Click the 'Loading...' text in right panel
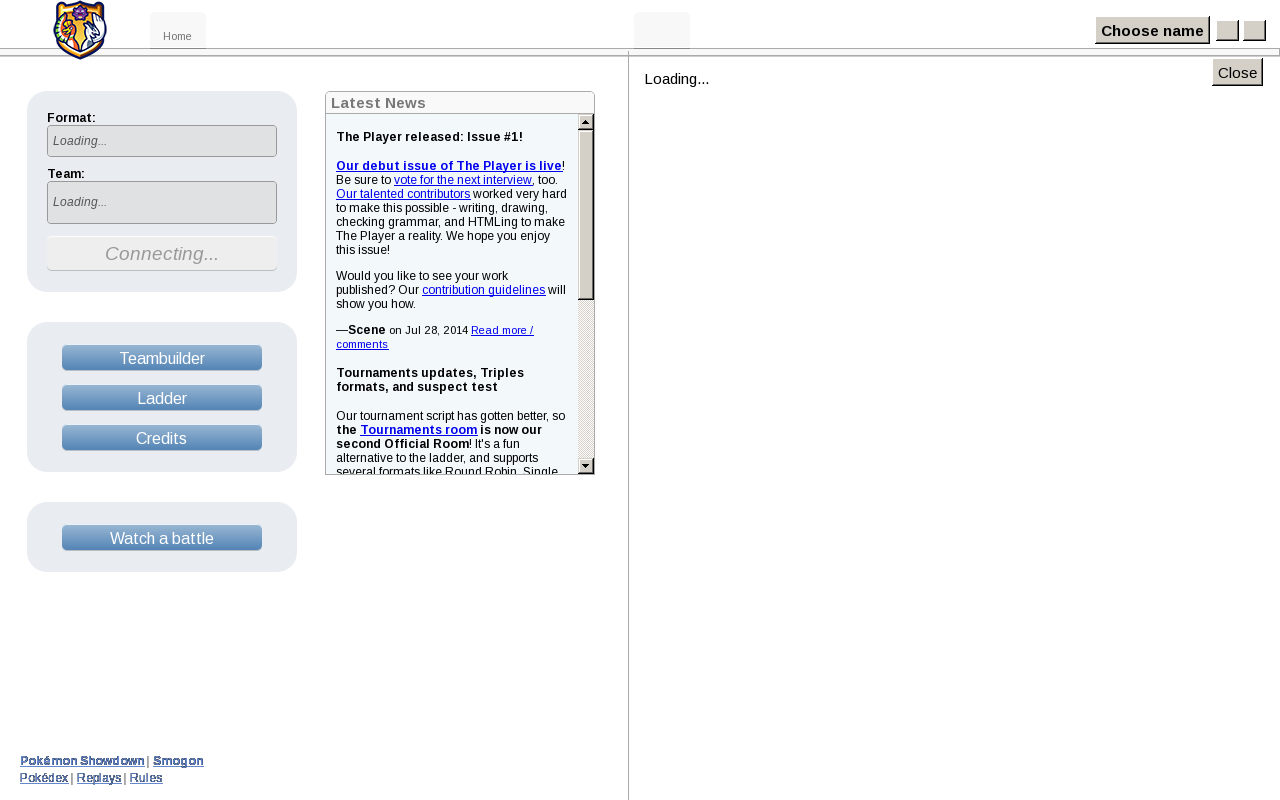The height and width of the screenshot is (800, 1280). 677,79
